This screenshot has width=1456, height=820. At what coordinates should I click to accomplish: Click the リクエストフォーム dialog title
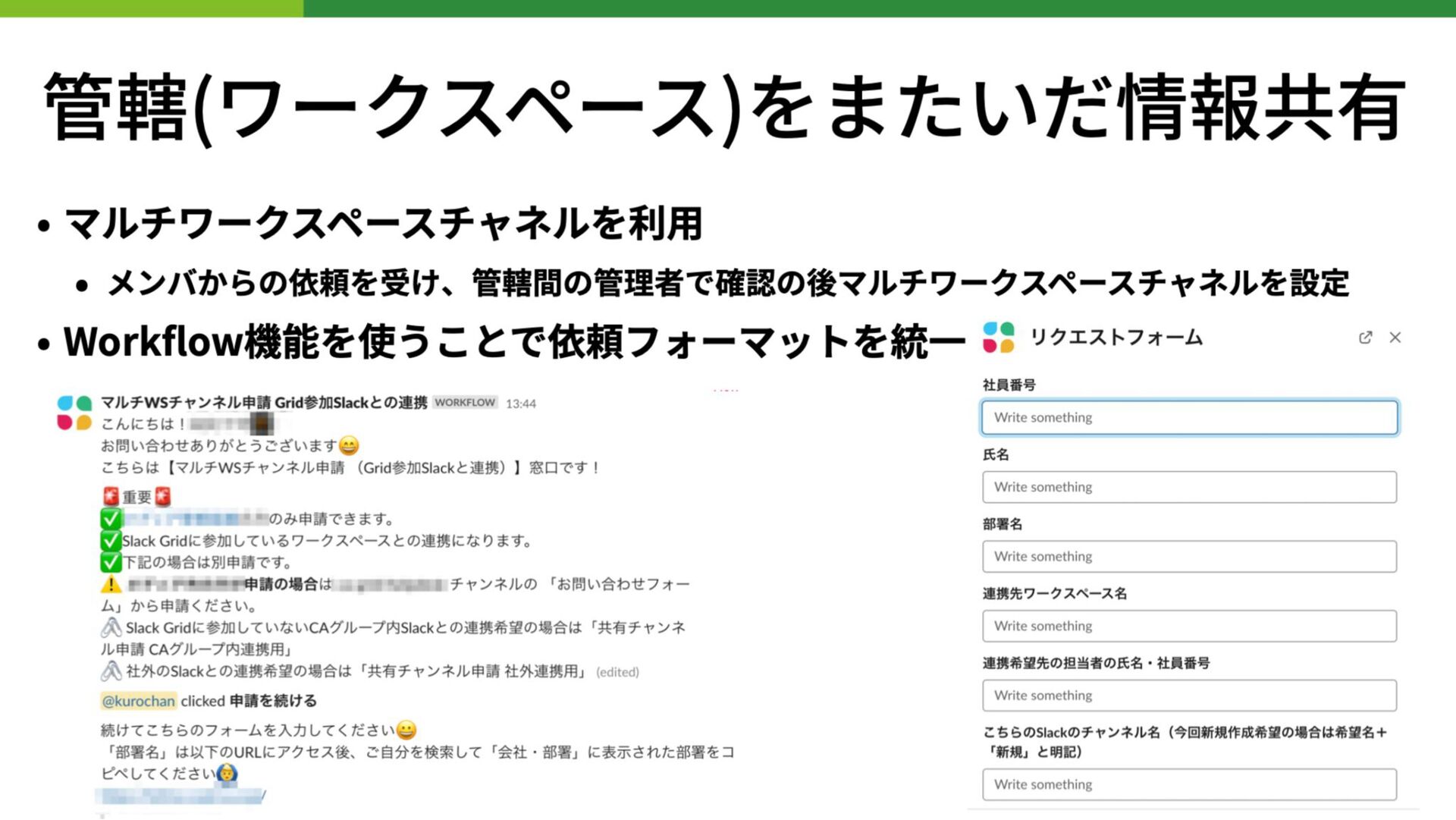tap(1116, 338)
